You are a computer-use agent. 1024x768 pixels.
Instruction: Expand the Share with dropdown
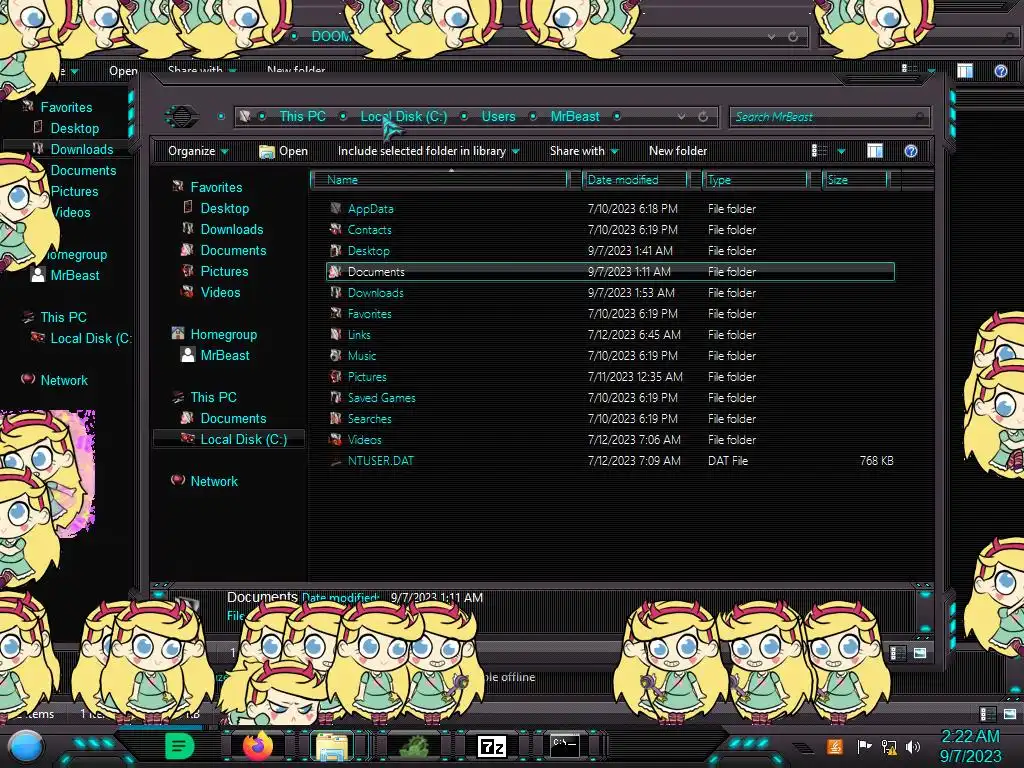pyautogui.click(x=584, y=151)
